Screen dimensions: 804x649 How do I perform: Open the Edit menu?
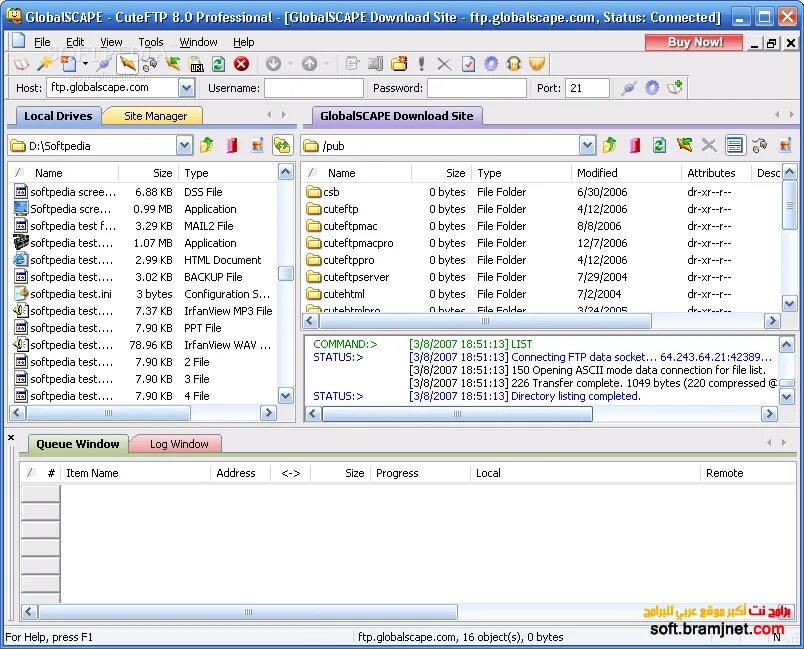click(75, 42)
